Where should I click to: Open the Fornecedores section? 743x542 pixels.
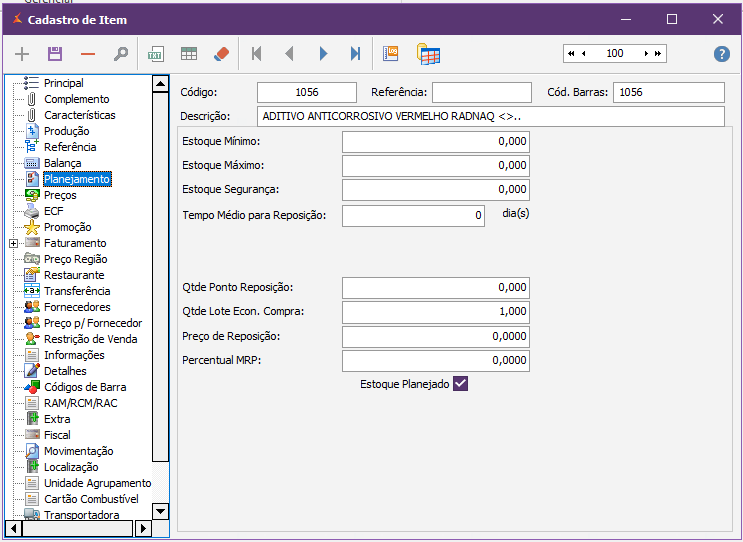pyautogui.click(x=76, y=307)
